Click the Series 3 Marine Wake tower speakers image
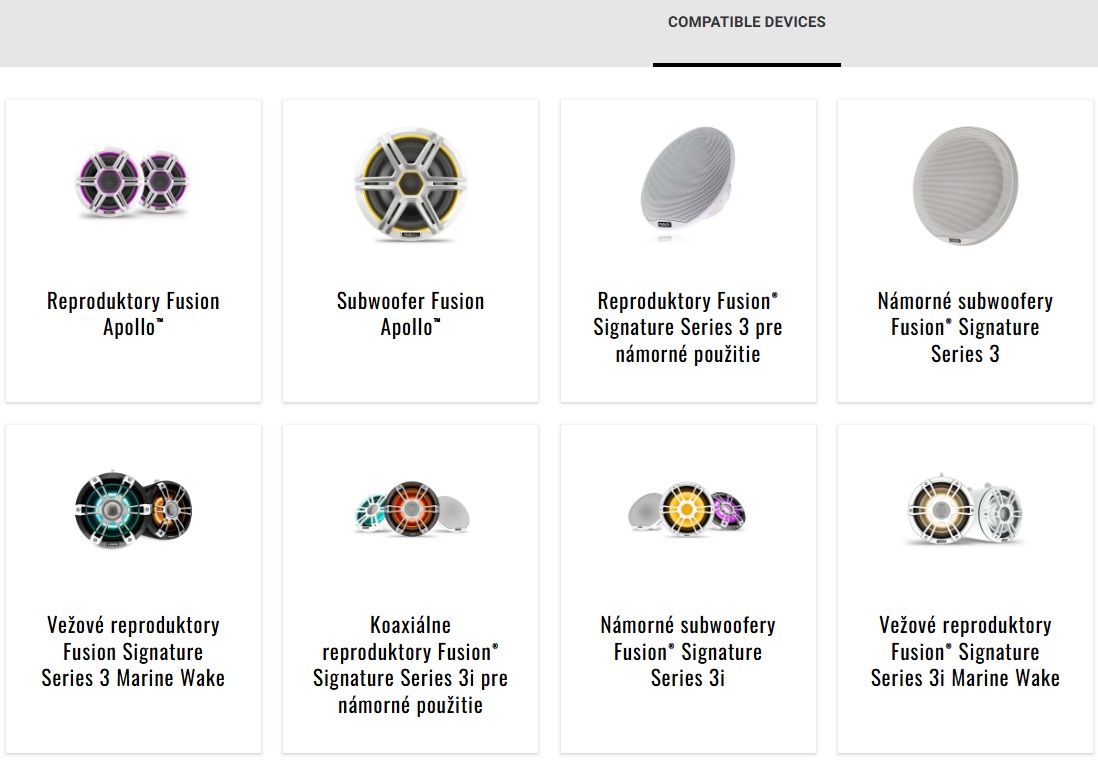The width and height of the screenshot is (1098, 761). (x=133, y=509)
